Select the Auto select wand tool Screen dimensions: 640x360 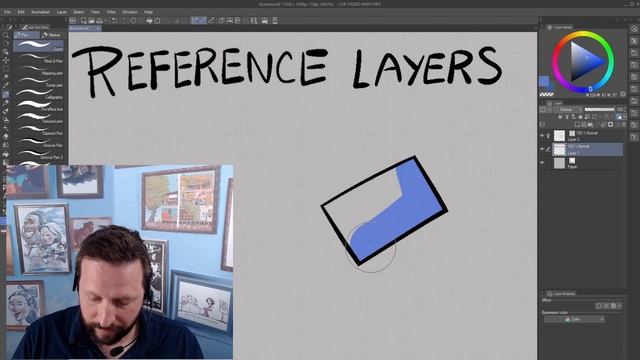(x=5, y=78)
